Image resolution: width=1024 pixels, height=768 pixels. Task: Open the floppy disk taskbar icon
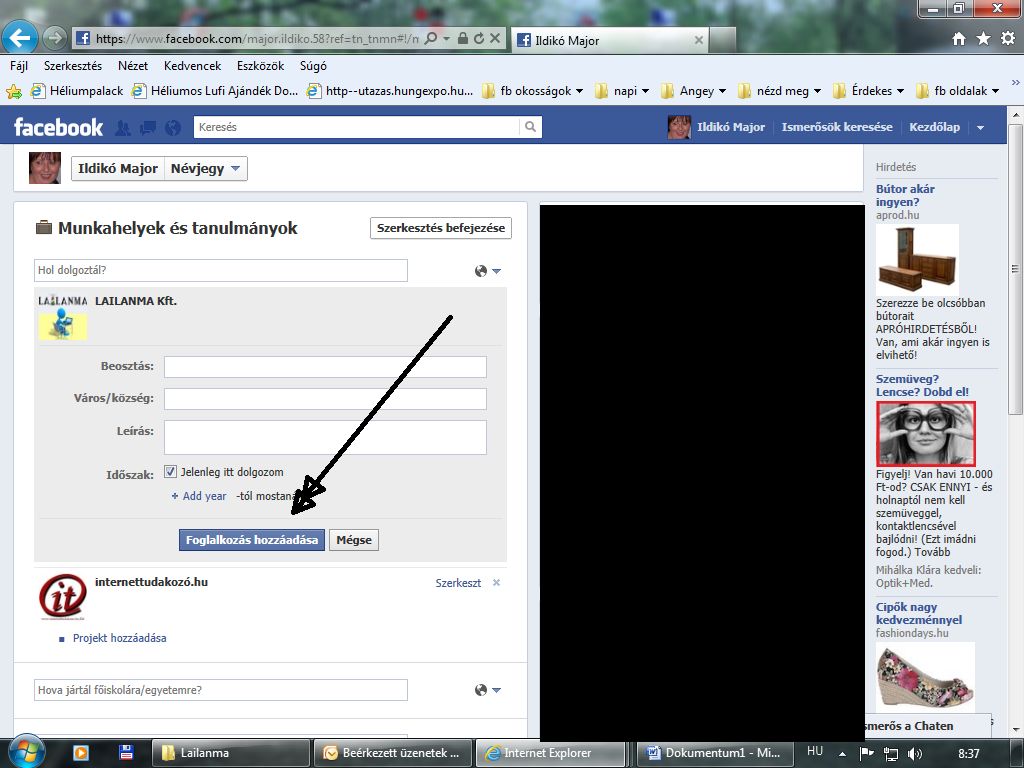[x=126, y=753]
